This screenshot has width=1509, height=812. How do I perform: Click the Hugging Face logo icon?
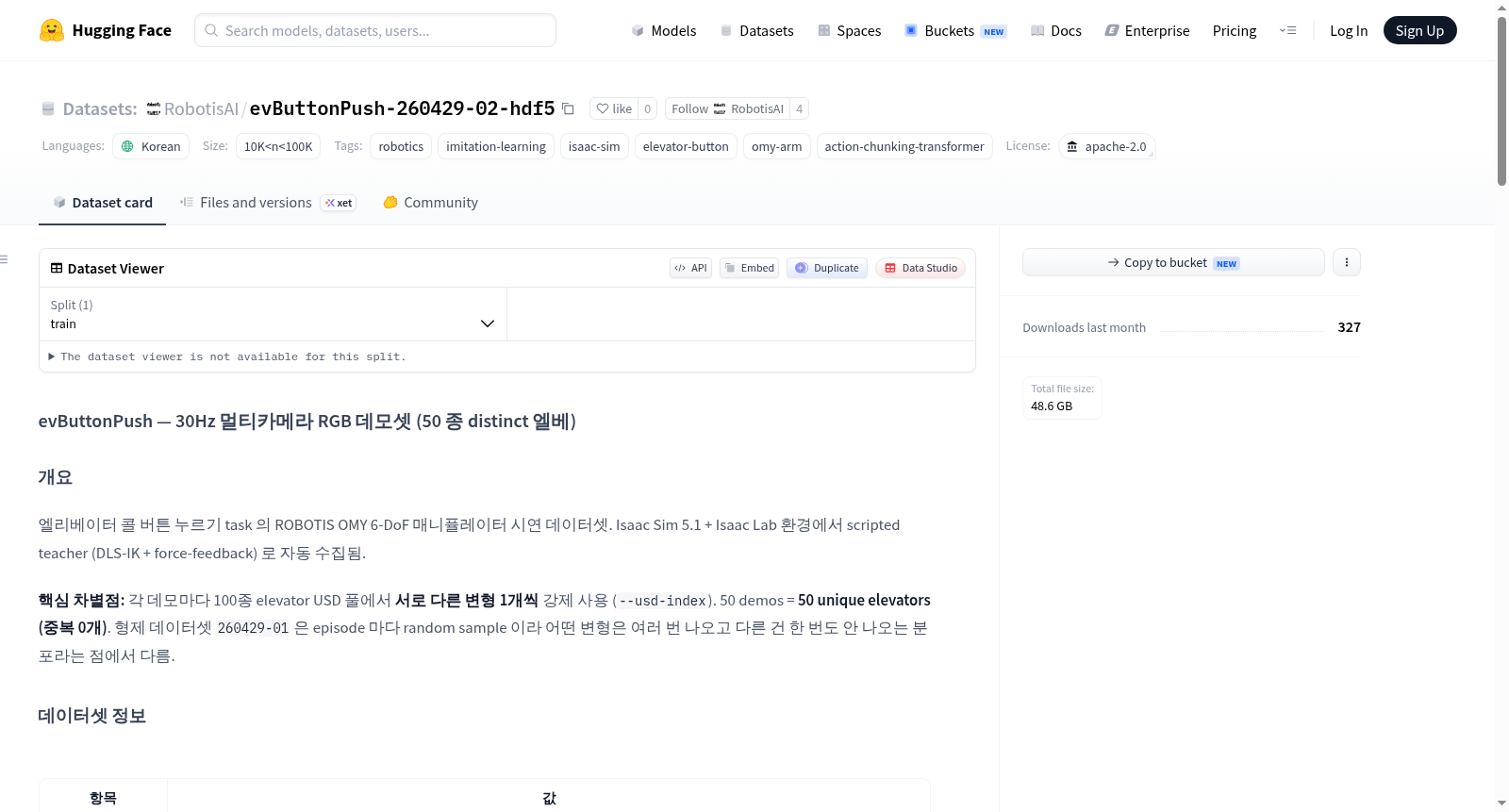[52, 30]
